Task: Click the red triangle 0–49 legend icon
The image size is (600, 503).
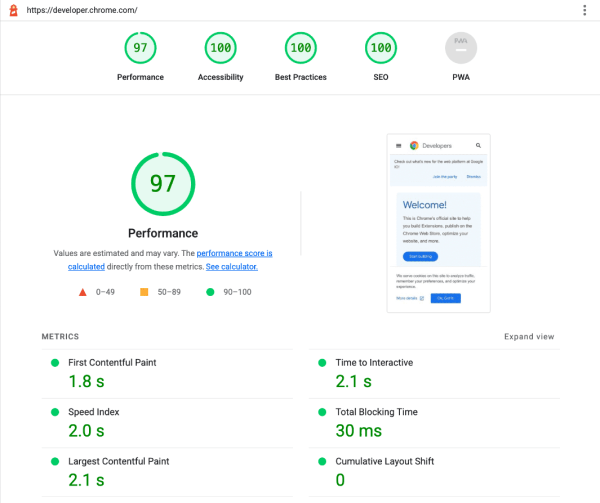Action: click(x=83, y=292)
